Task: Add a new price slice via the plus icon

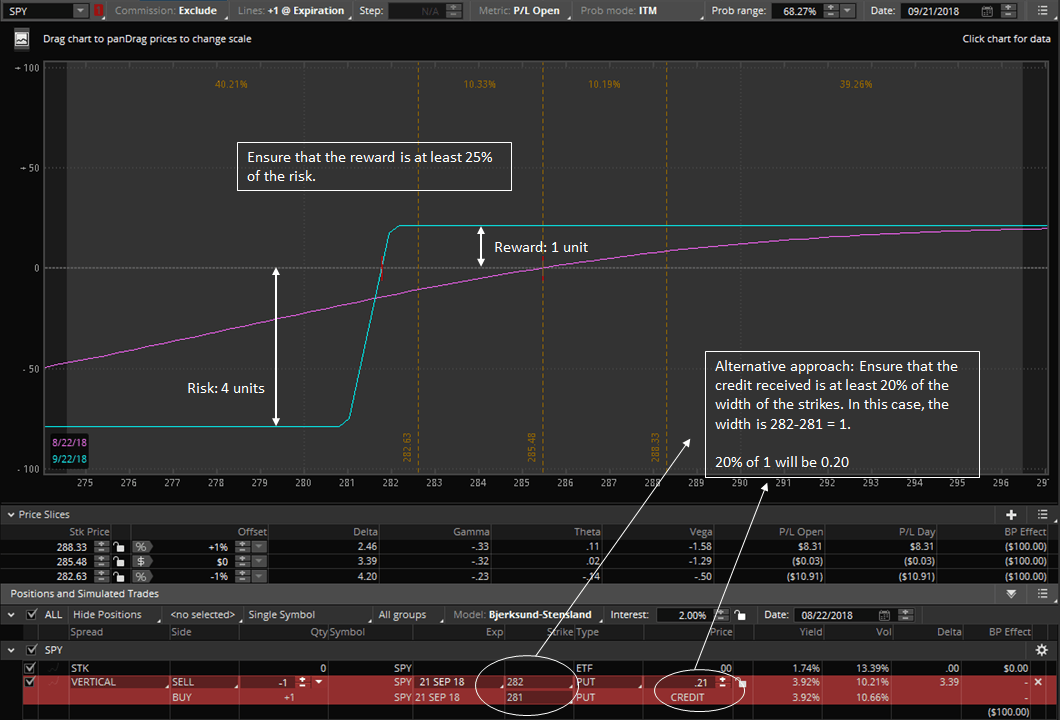Action: (x=1010, y=514)
